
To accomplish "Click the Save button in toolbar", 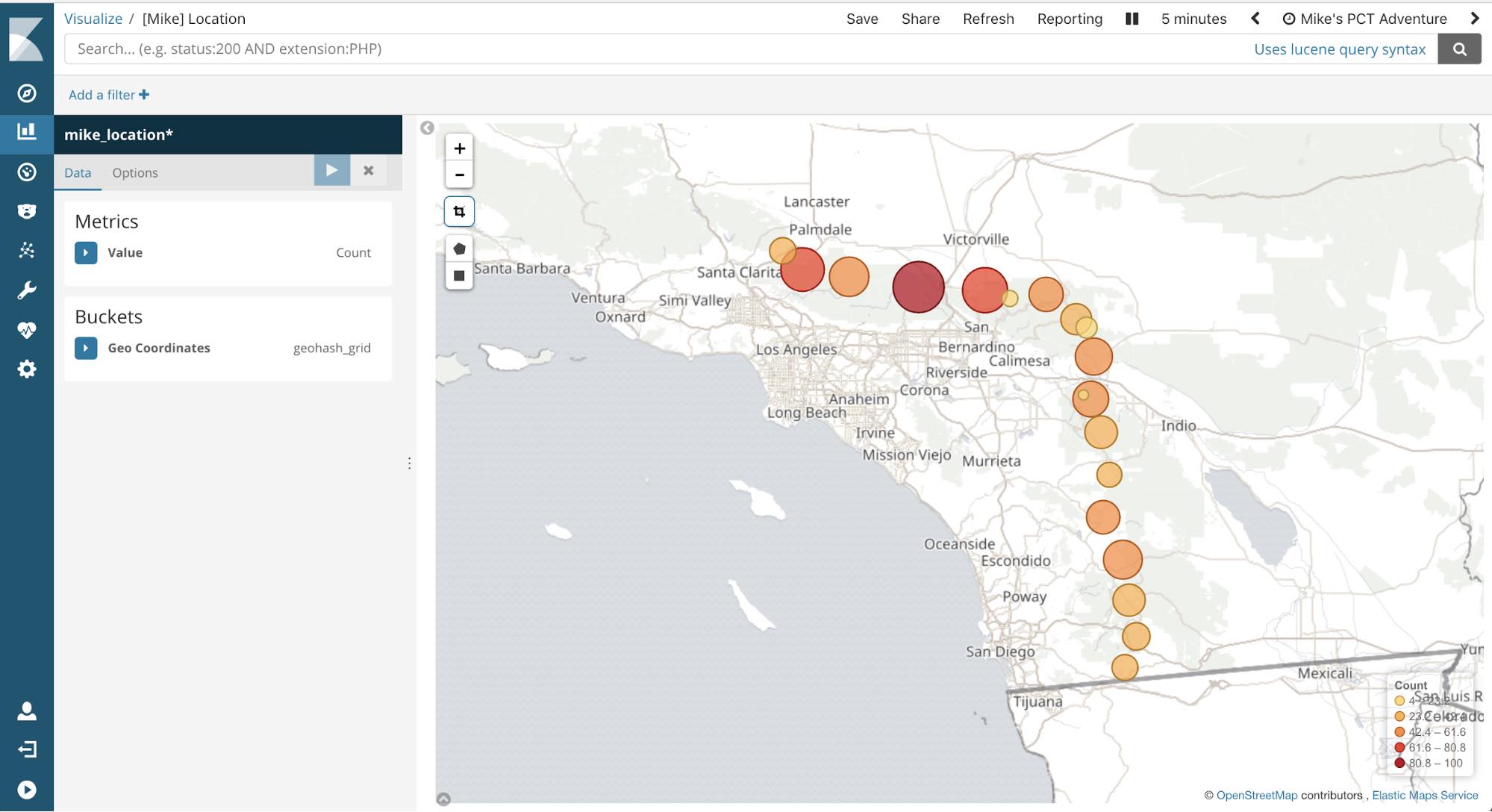I will 861,18.
